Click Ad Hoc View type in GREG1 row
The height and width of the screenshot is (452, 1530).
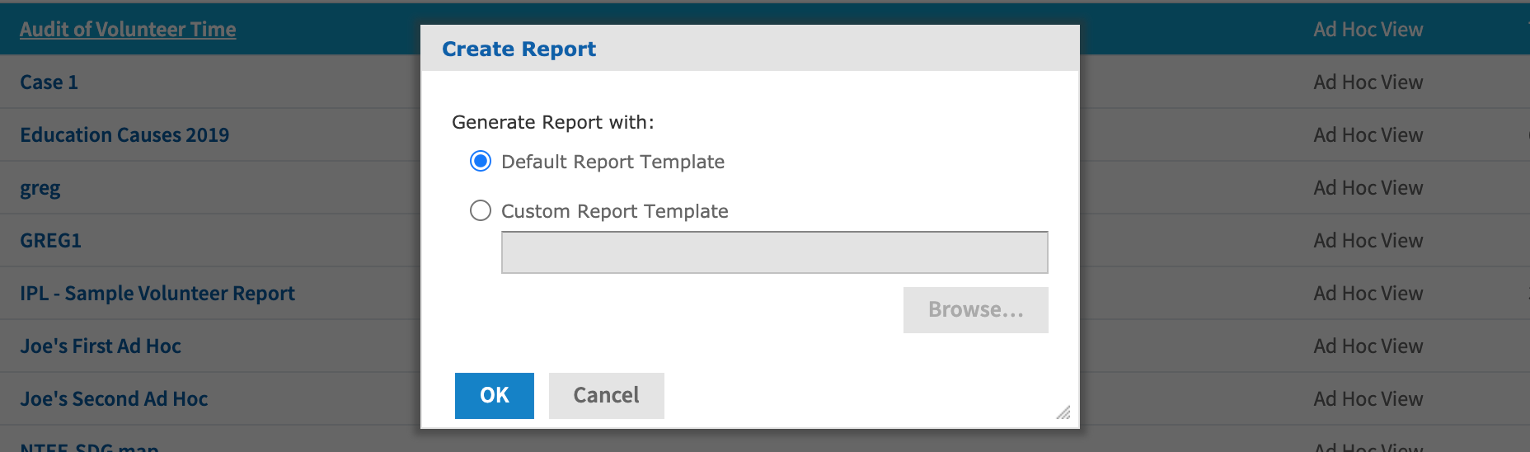tap(1367, 241)
